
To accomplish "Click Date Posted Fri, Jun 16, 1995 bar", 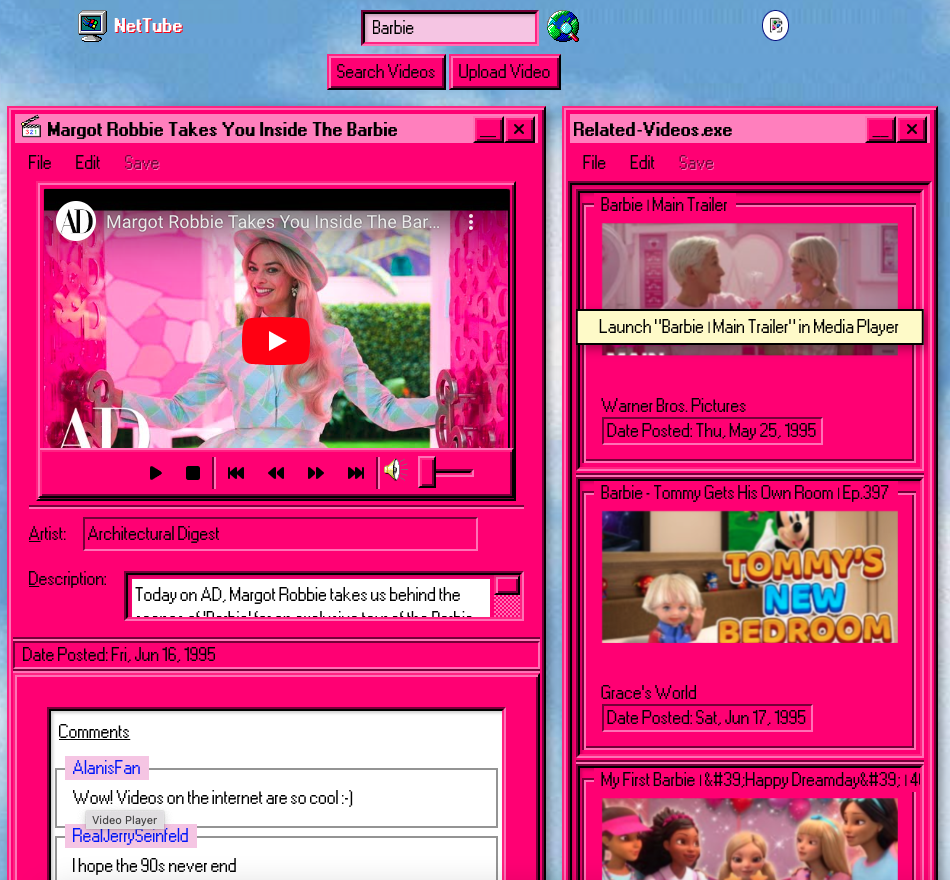I will point(276,655).
